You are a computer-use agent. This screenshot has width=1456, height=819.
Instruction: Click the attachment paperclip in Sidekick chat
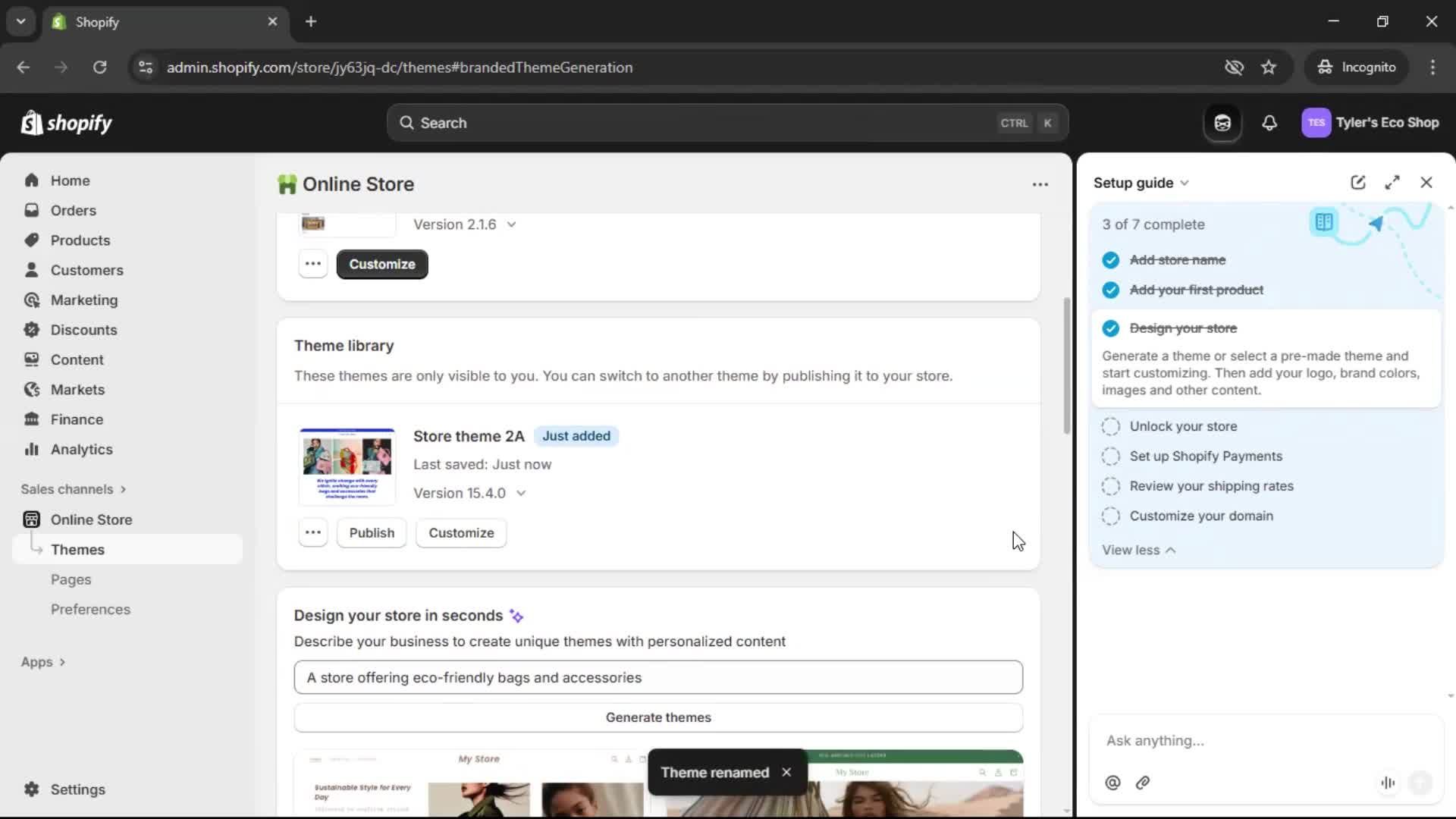(1143, 783)
